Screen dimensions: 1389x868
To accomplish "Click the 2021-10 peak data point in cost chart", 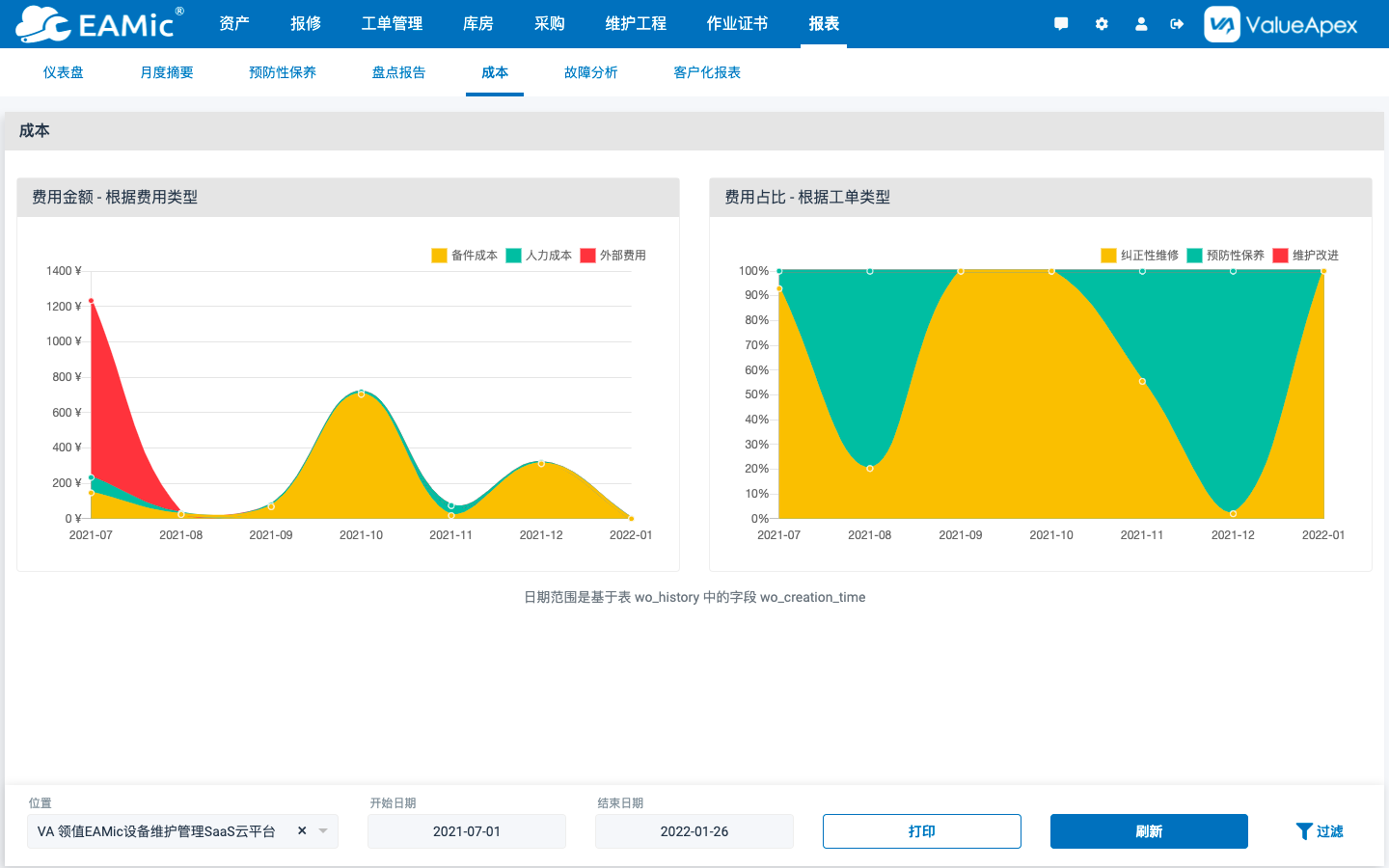I will click(x=362, y=393).
